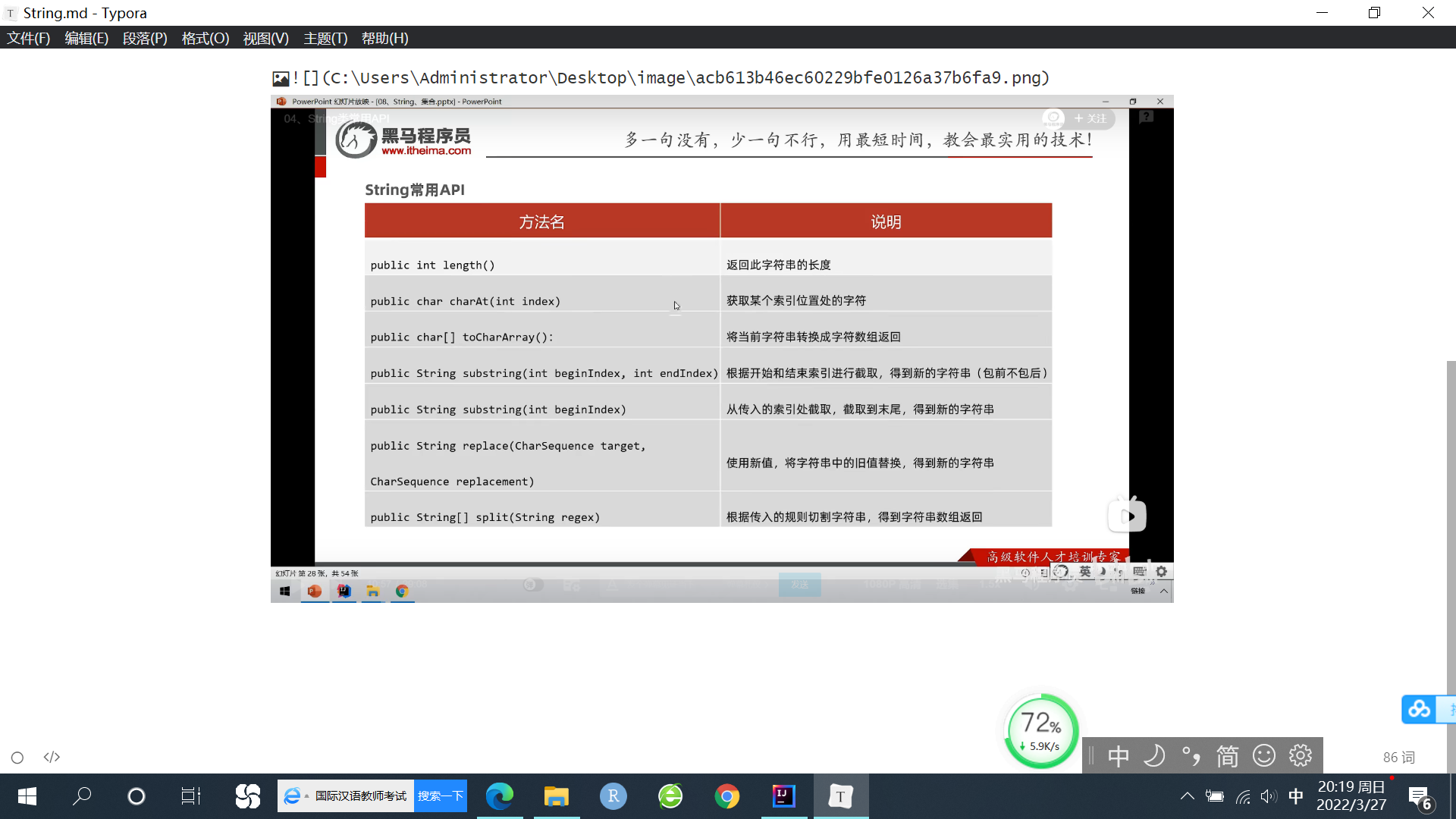Open the volume control in system tray
The image size is (1456, 819).
1268,796
